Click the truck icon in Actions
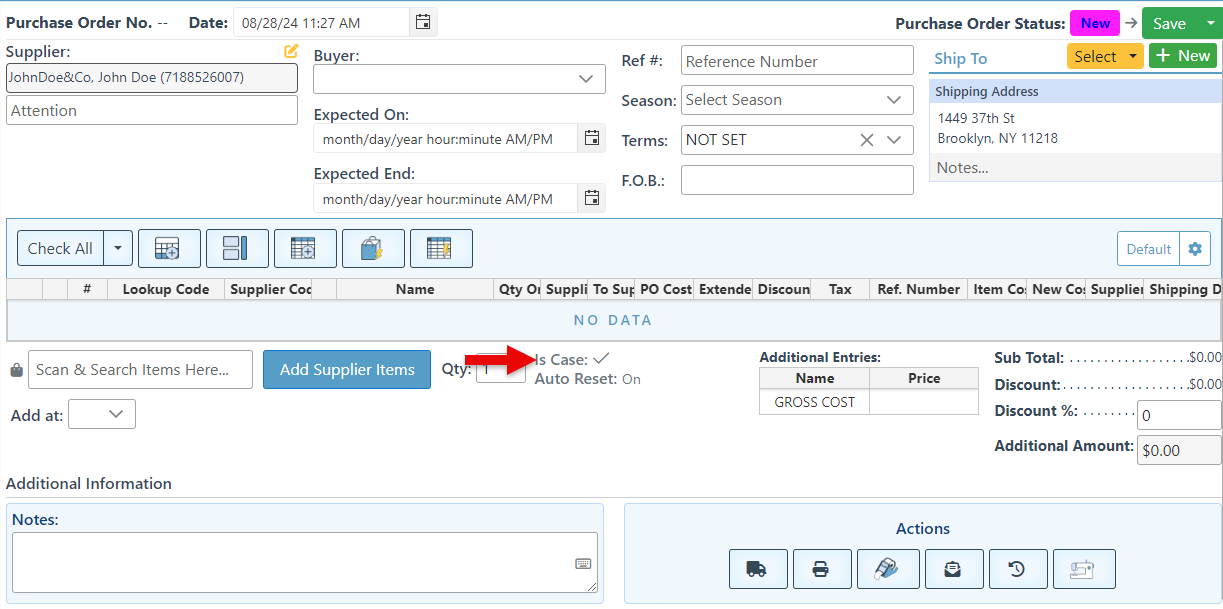This screenshot has height=609, width=1223. click(x=758, y=569)
